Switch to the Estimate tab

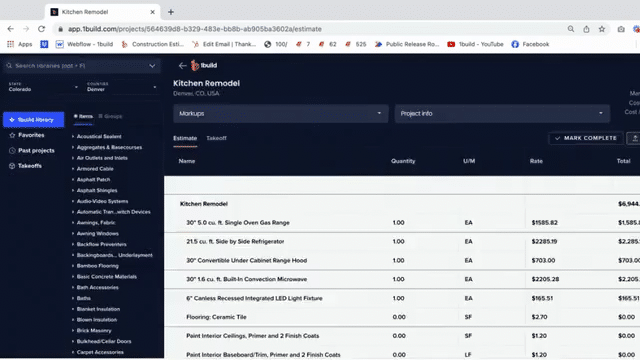coord(185,138)
